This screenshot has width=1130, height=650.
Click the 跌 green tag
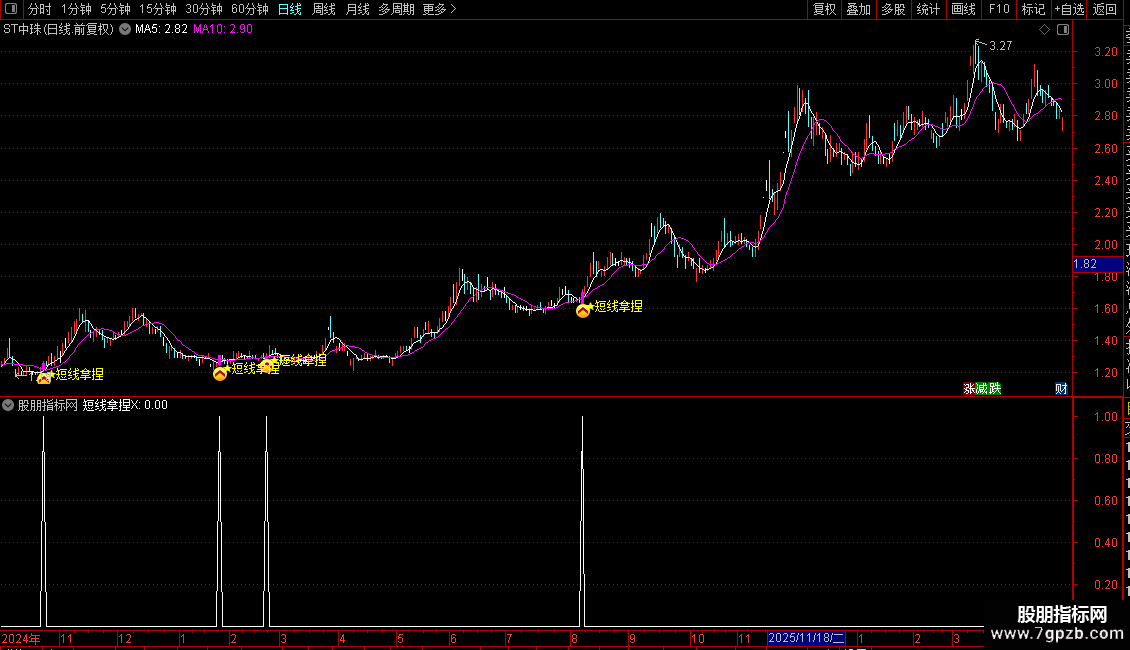[x=995, y=388]
